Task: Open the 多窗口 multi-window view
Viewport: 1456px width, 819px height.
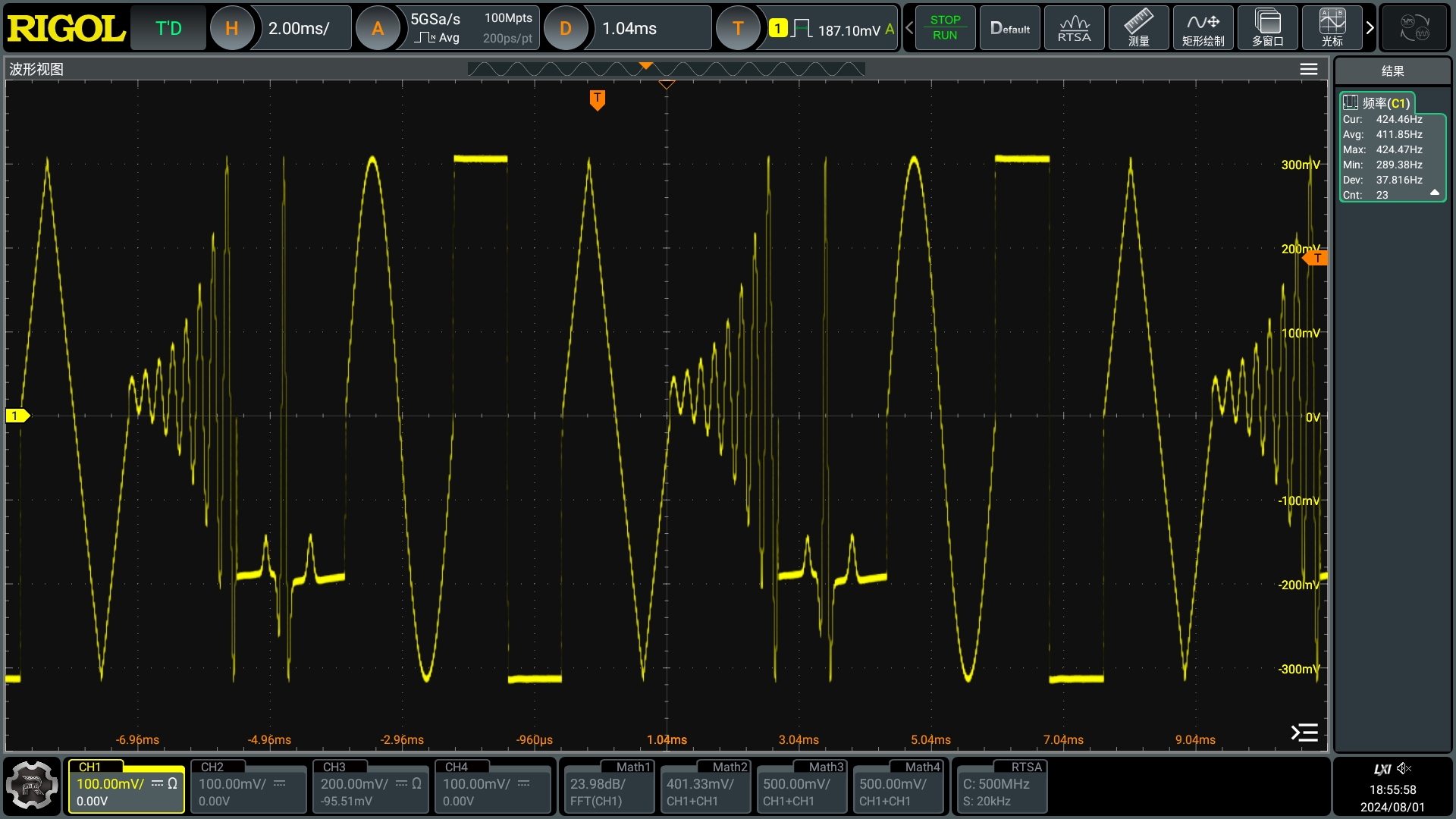Action: 1267,27
